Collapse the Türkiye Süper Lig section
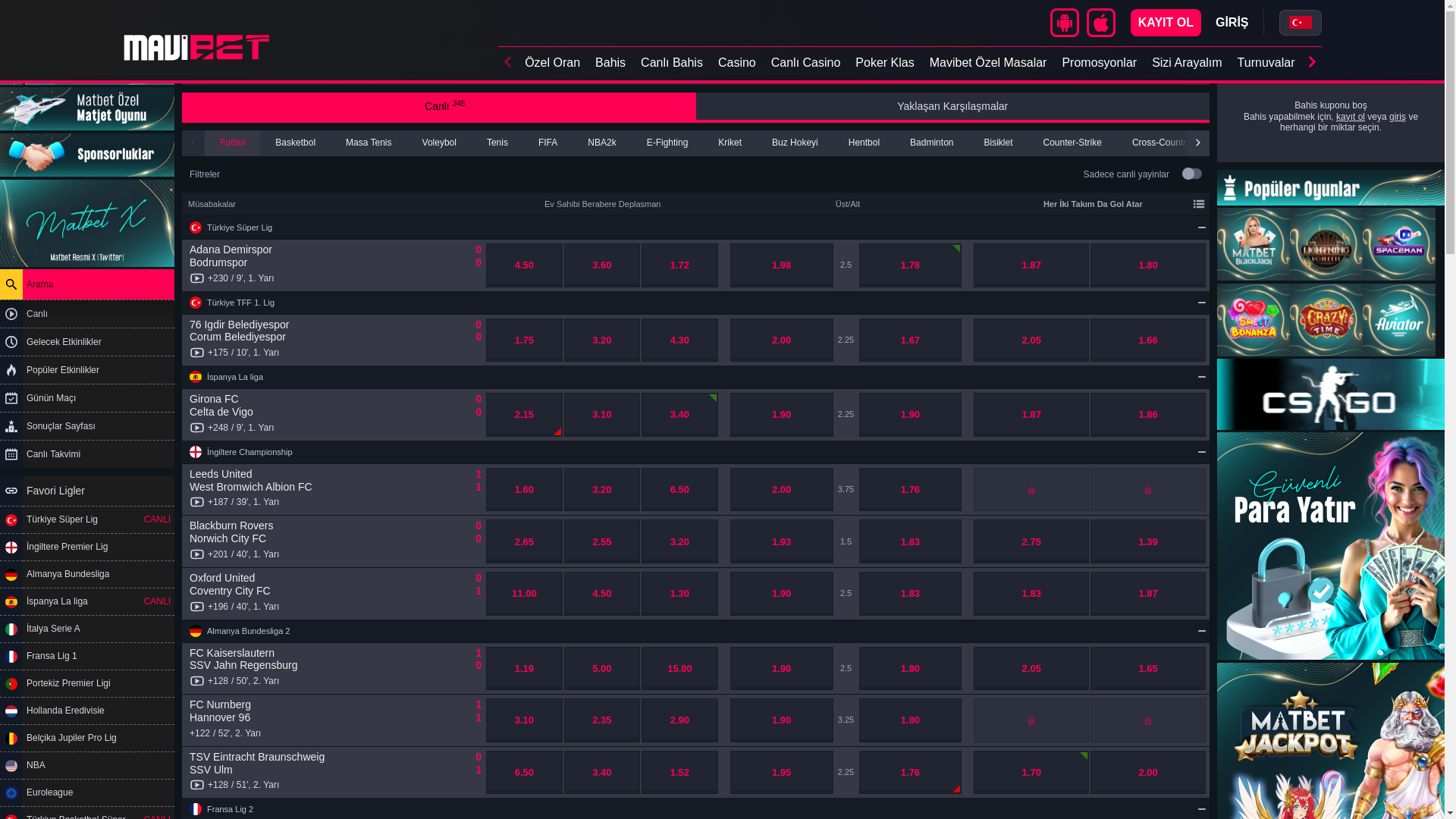This screenshot has height=819, width=1456. tap(1201, 227)
